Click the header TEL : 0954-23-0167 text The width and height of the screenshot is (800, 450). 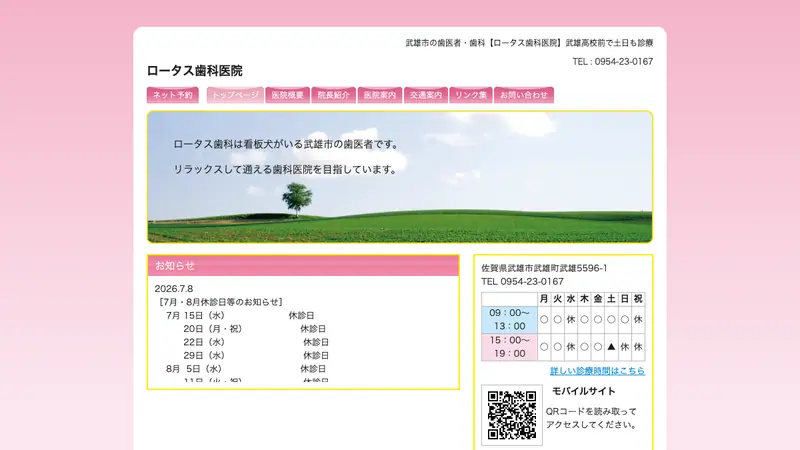[x=612, y=62]
